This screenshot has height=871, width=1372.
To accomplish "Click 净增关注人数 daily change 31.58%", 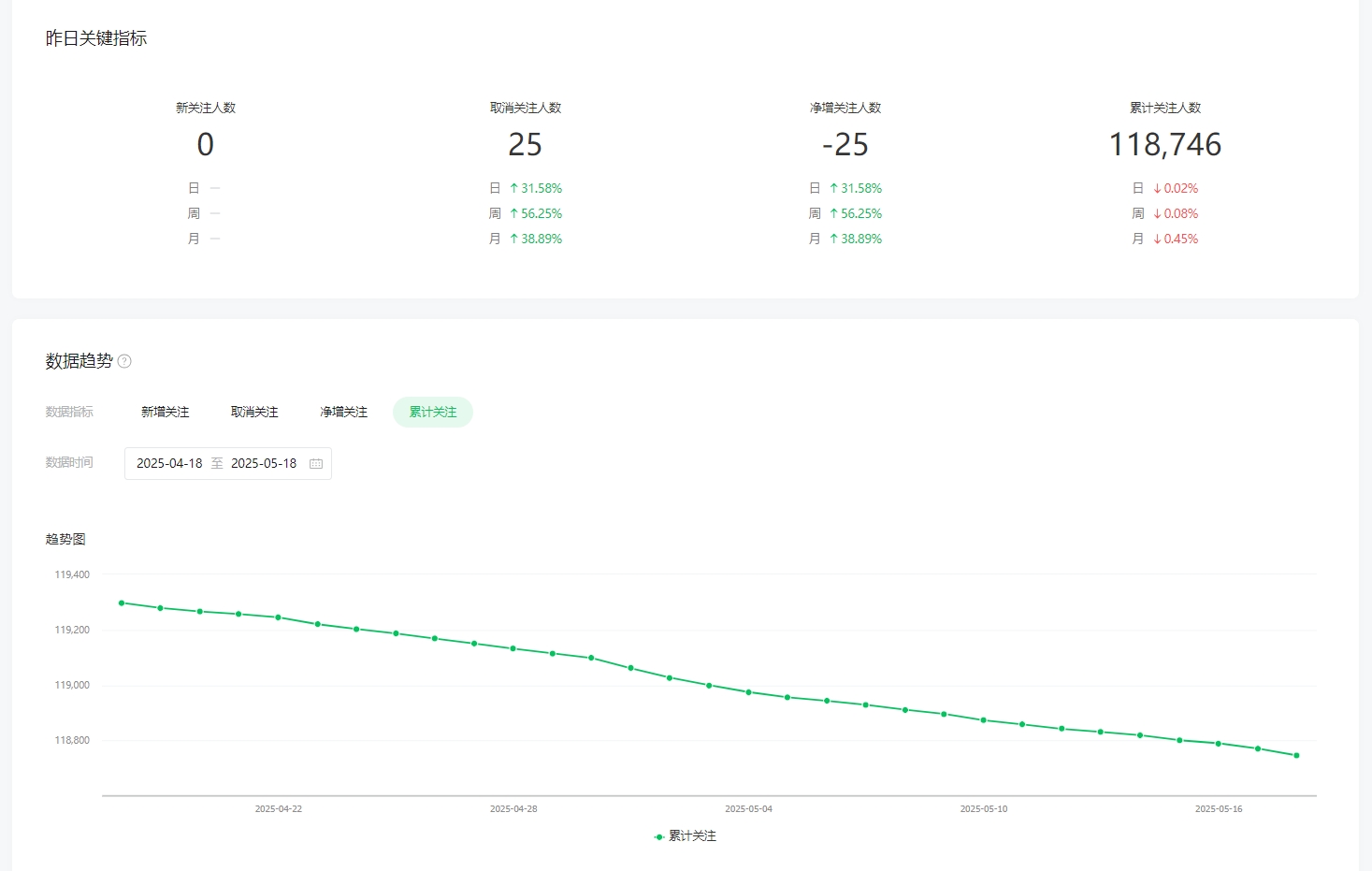I will click(856, 189).
